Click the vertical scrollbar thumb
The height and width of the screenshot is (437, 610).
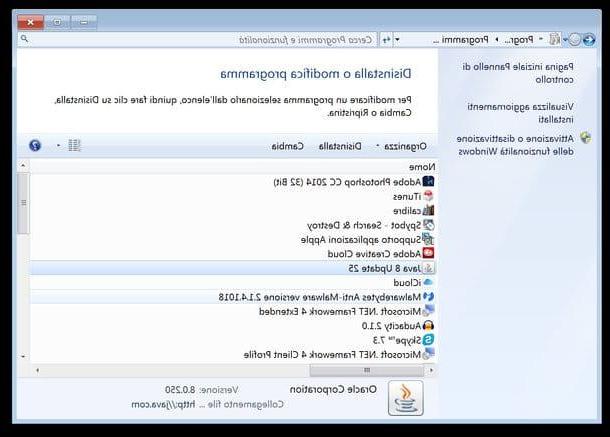pos(23,203)
